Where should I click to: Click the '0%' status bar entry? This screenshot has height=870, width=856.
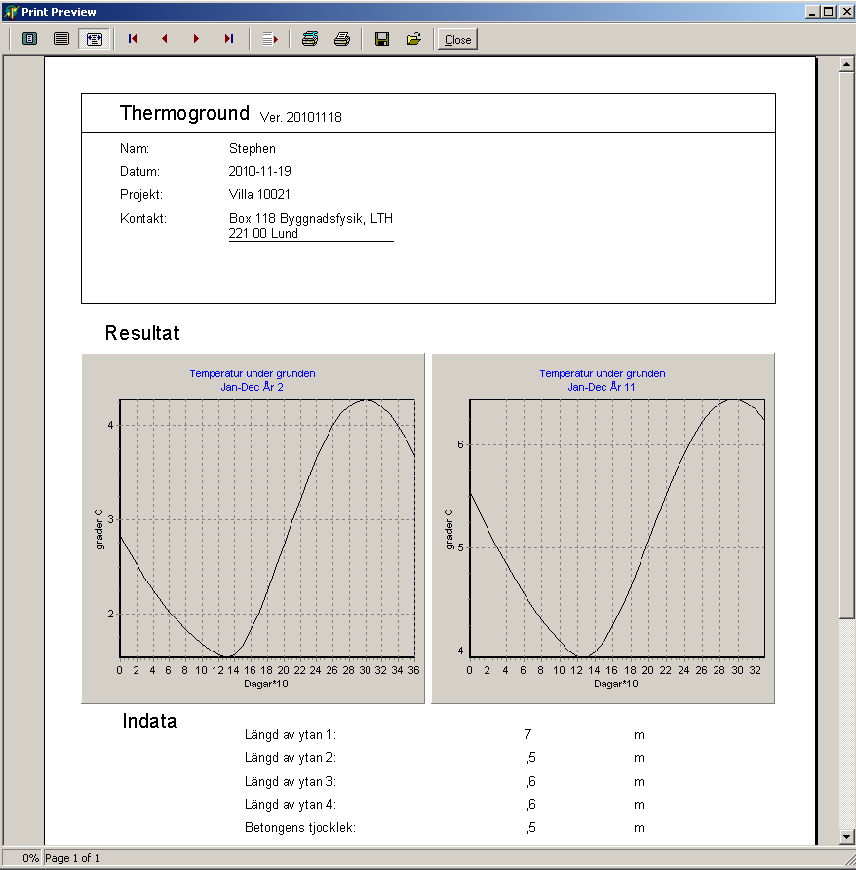[31, 858]
